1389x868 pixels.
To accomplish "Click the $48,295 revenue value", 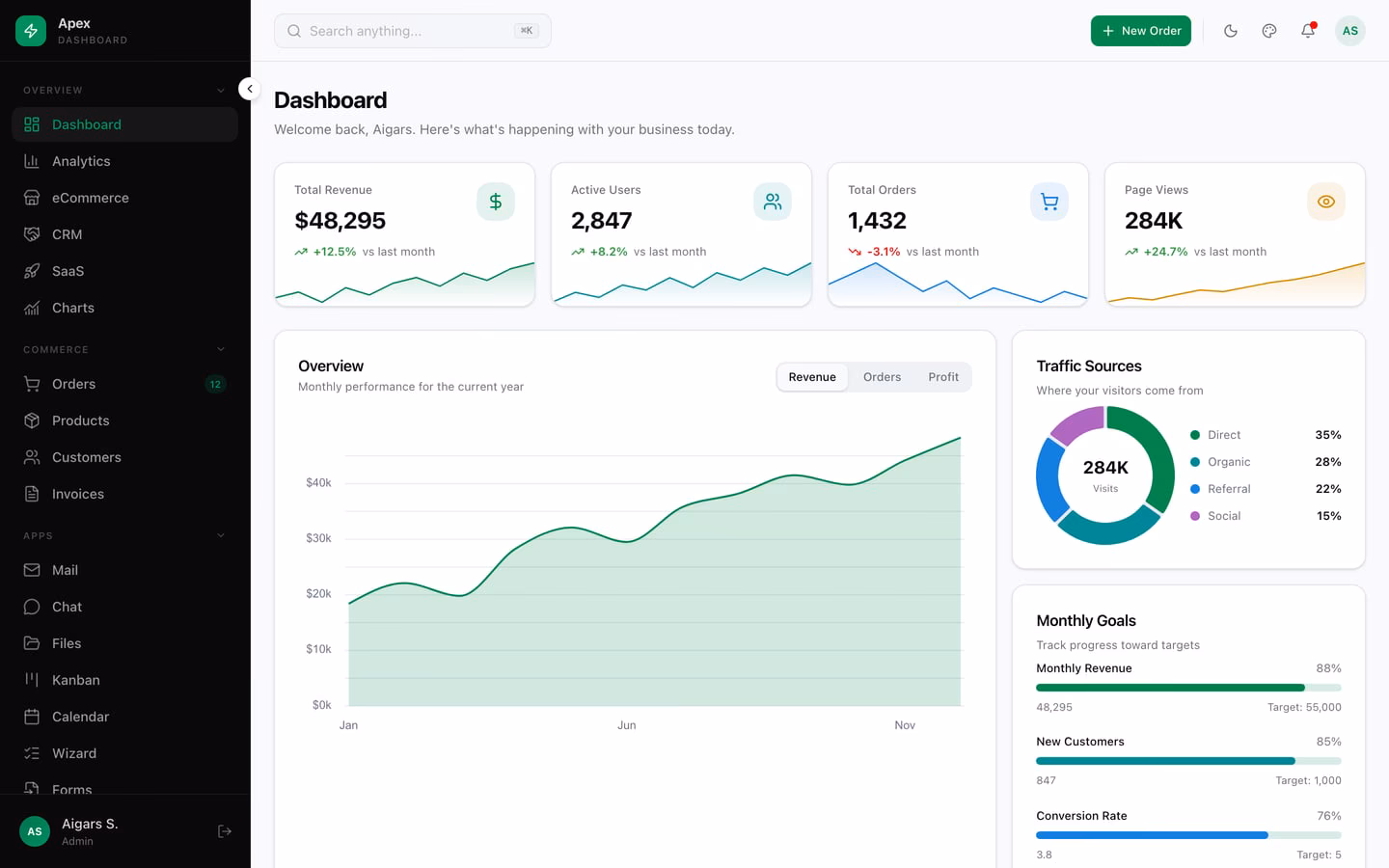I will pos(340,221).
